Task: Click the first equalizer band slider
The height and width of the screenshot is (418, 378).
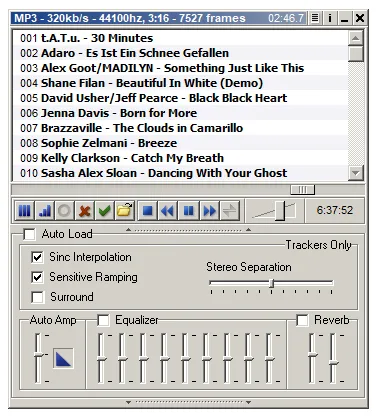Action: (101, 359)
